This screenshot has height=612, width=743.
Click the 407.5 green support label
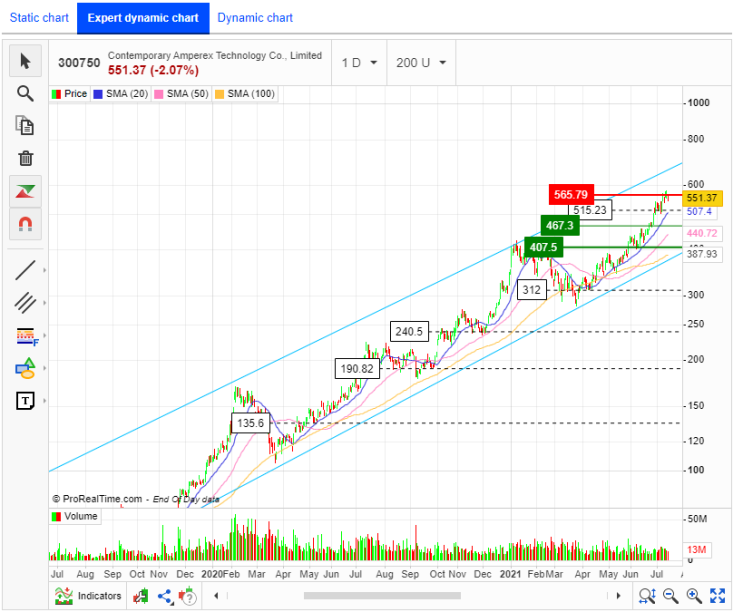(x=544, y=247)
